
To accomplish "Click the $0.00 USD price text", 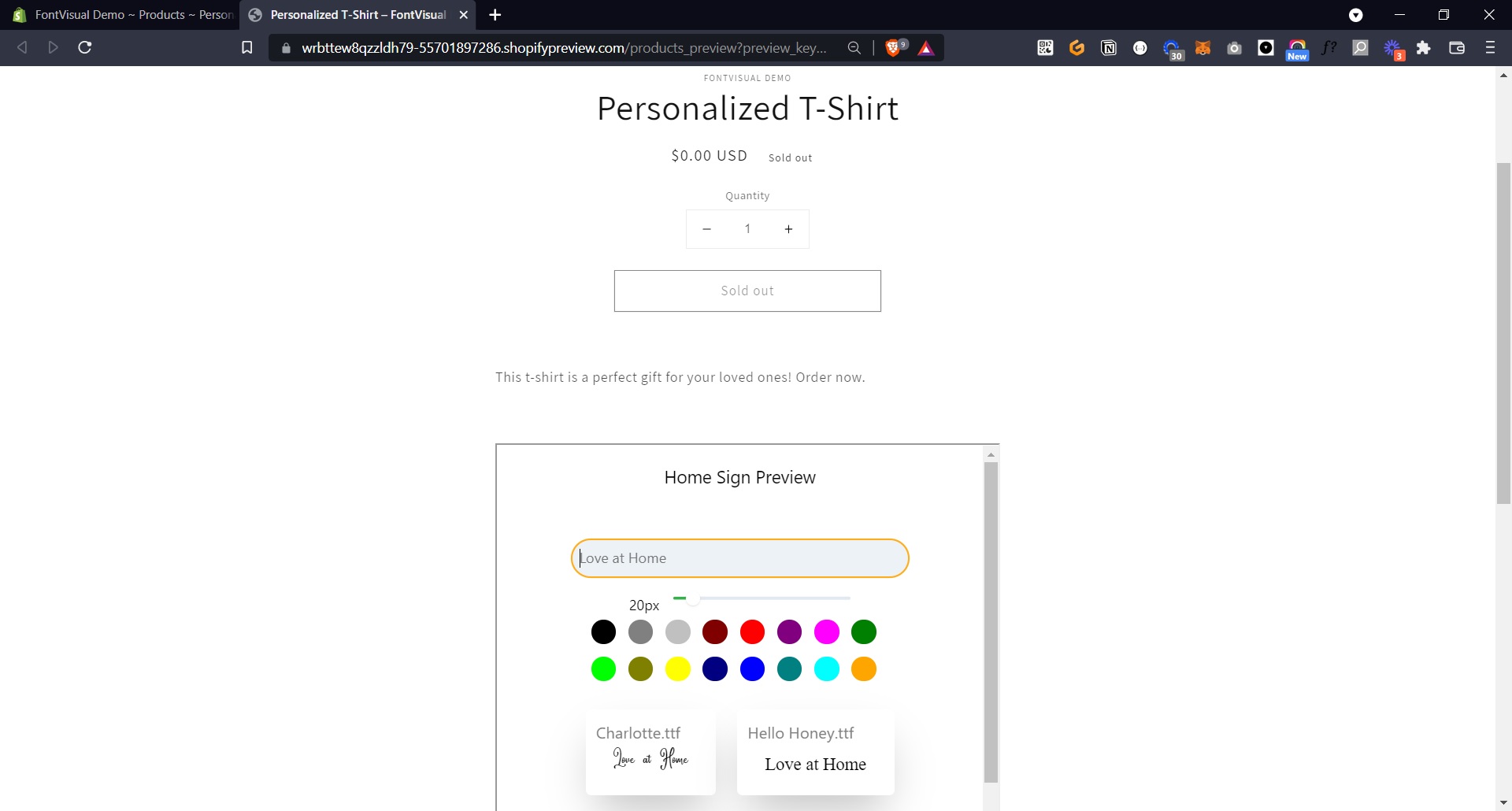I will [x=709, y=156].
